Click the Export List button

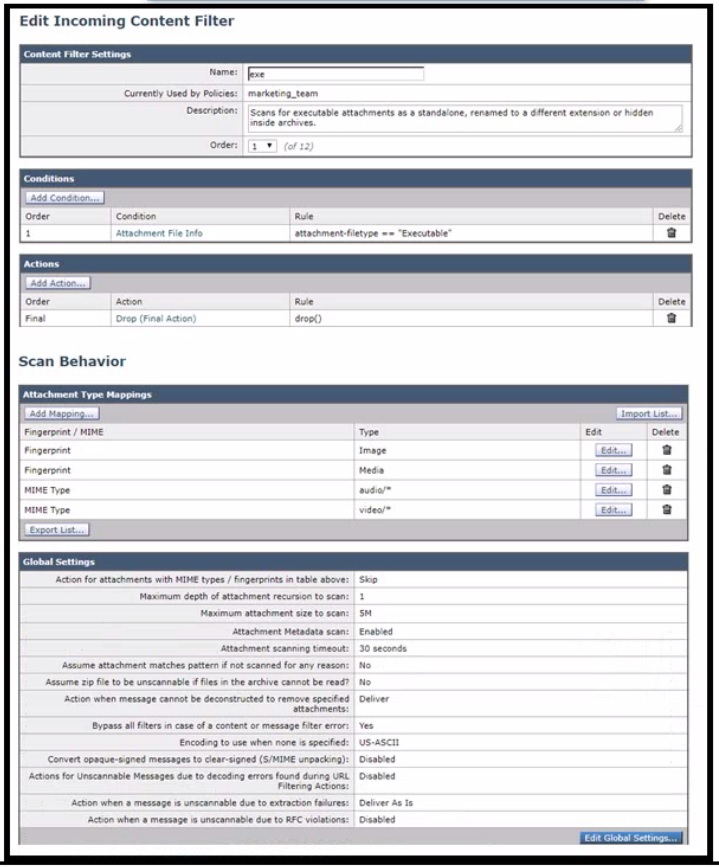coord(57,528)
